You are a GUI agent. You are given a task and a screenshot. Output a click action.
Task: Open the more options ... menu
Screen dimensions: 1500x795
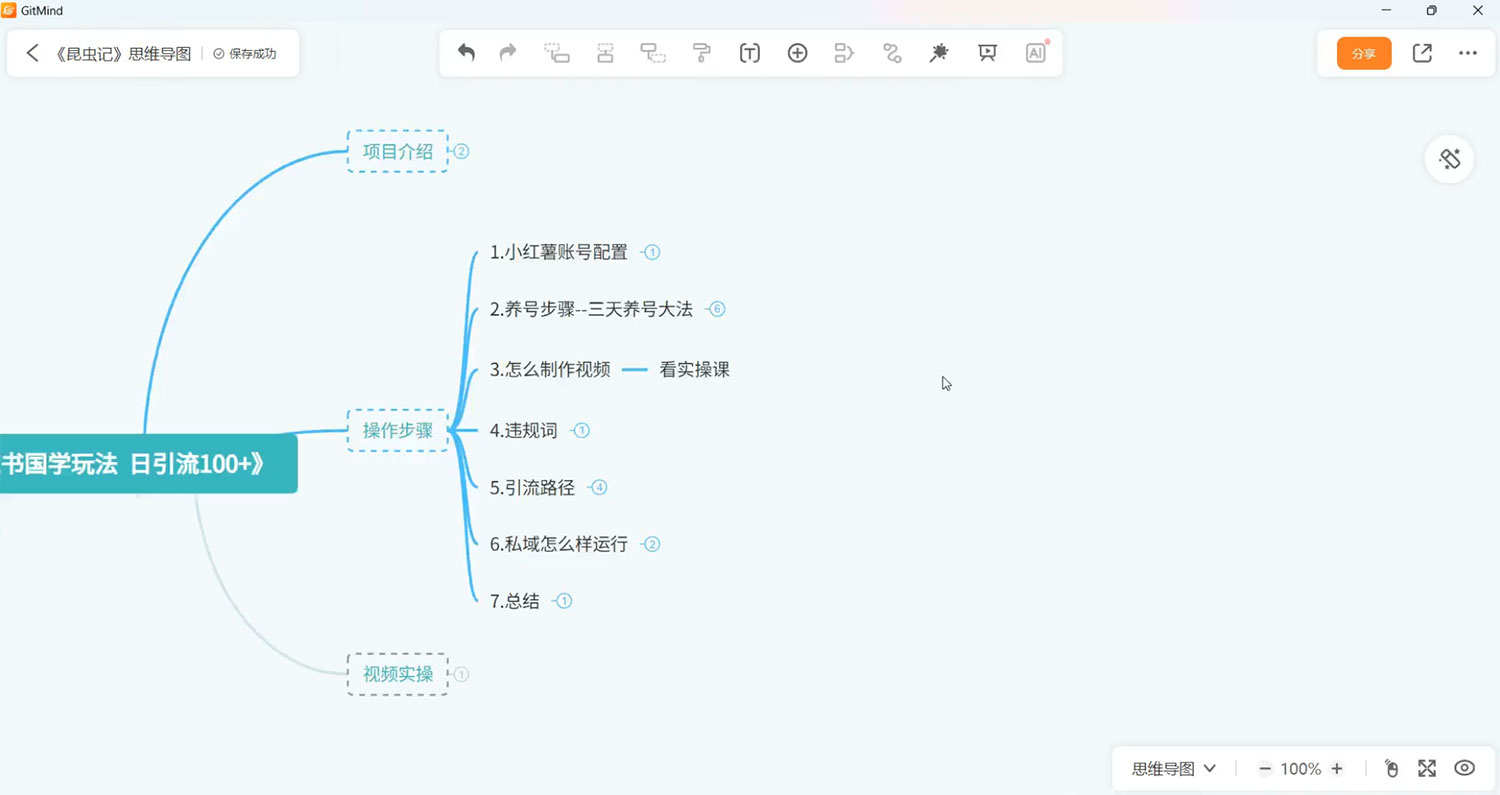click(x=1467, y=52)
